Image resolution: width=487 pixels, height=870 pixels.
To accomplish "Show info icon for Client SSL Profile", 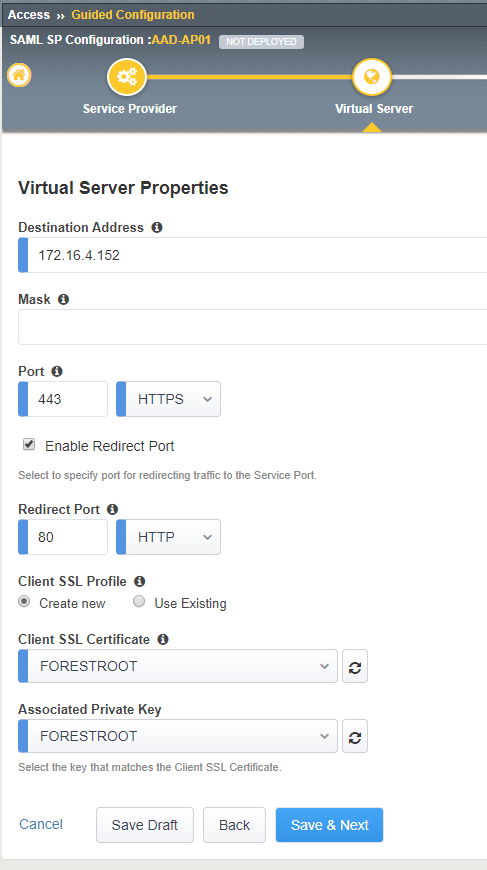I will 140,581.
